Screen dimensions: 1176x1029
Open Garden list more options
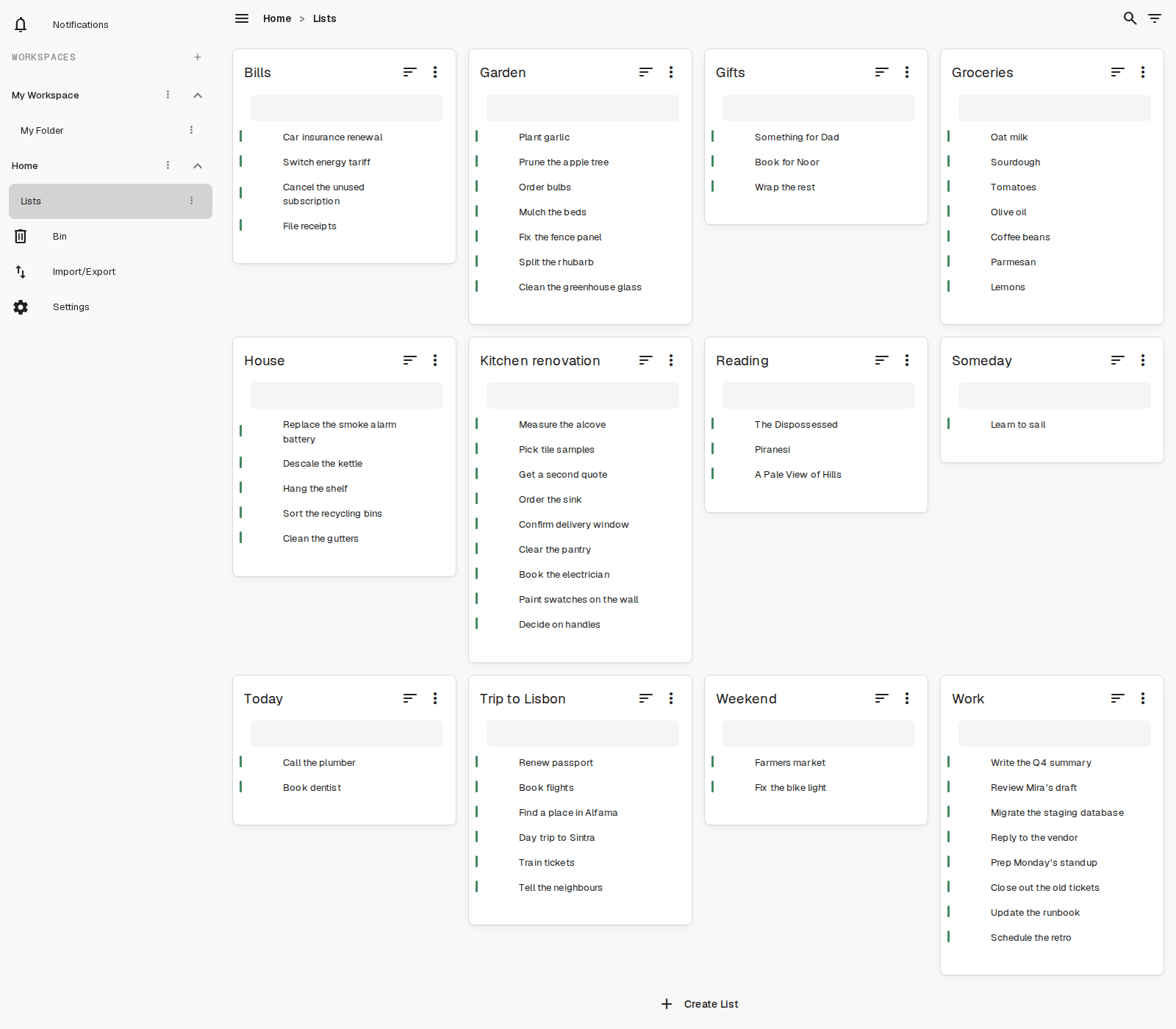click(x=671, y=72)
